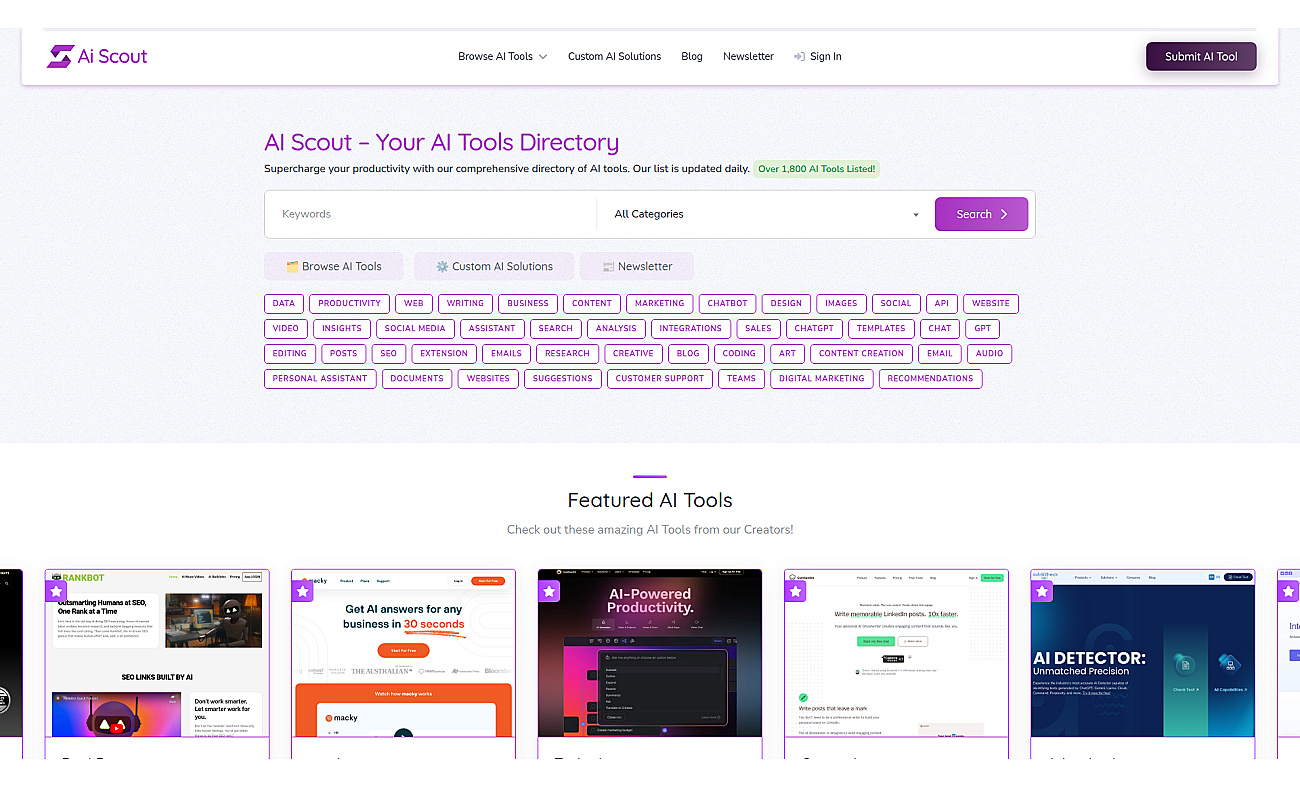Select the EXTENSION tag
The height and width of the screenshot is (788, 1300).
point(444,353)
